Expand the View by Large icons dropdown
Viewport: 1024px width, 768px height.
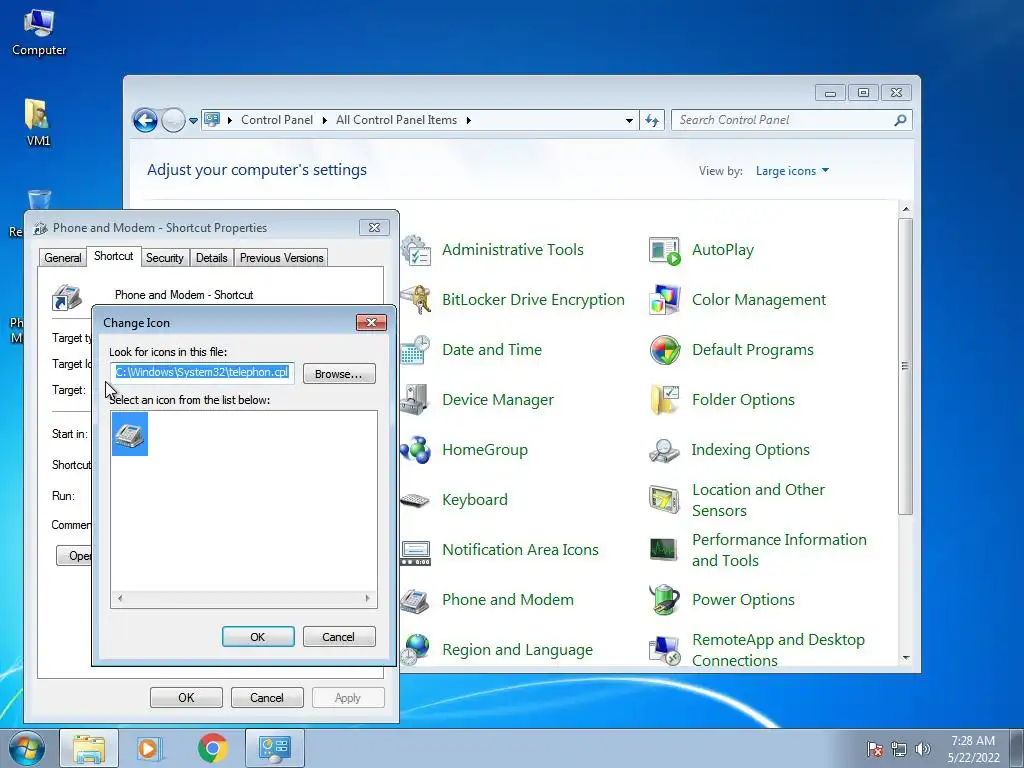pos(792,171)
